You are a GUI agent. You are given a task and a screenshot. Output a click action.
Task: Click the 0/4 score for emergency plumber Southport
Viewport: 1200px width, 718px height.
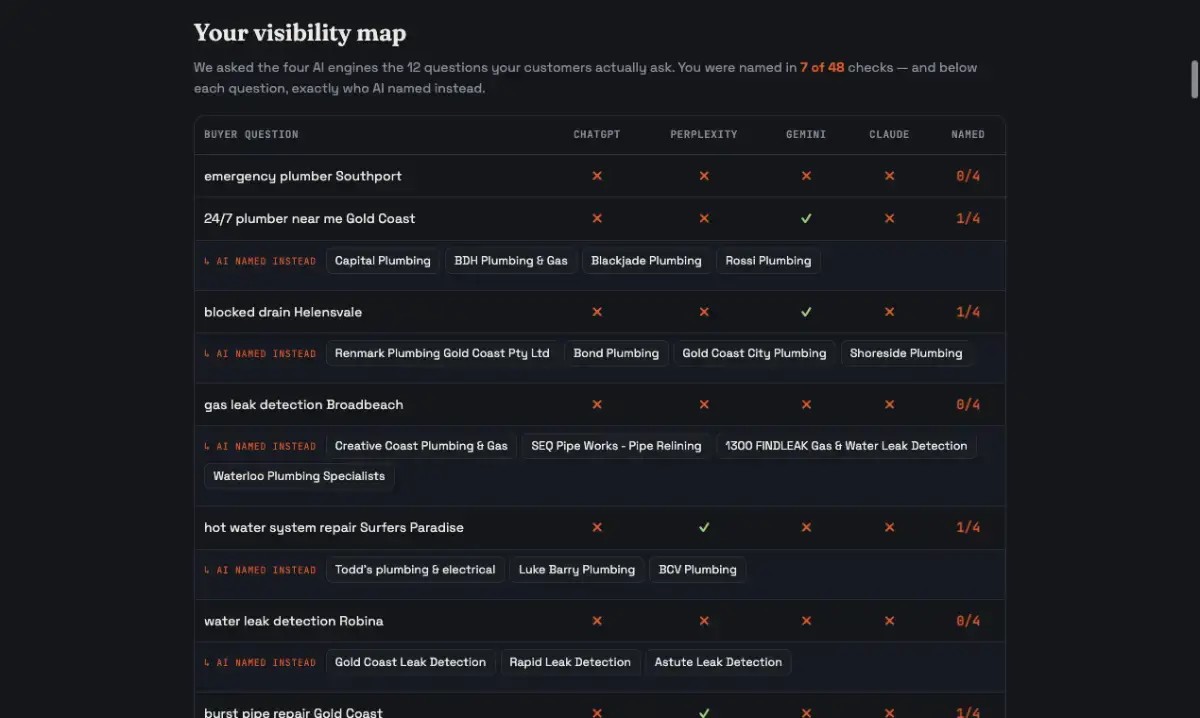[968, 176]
